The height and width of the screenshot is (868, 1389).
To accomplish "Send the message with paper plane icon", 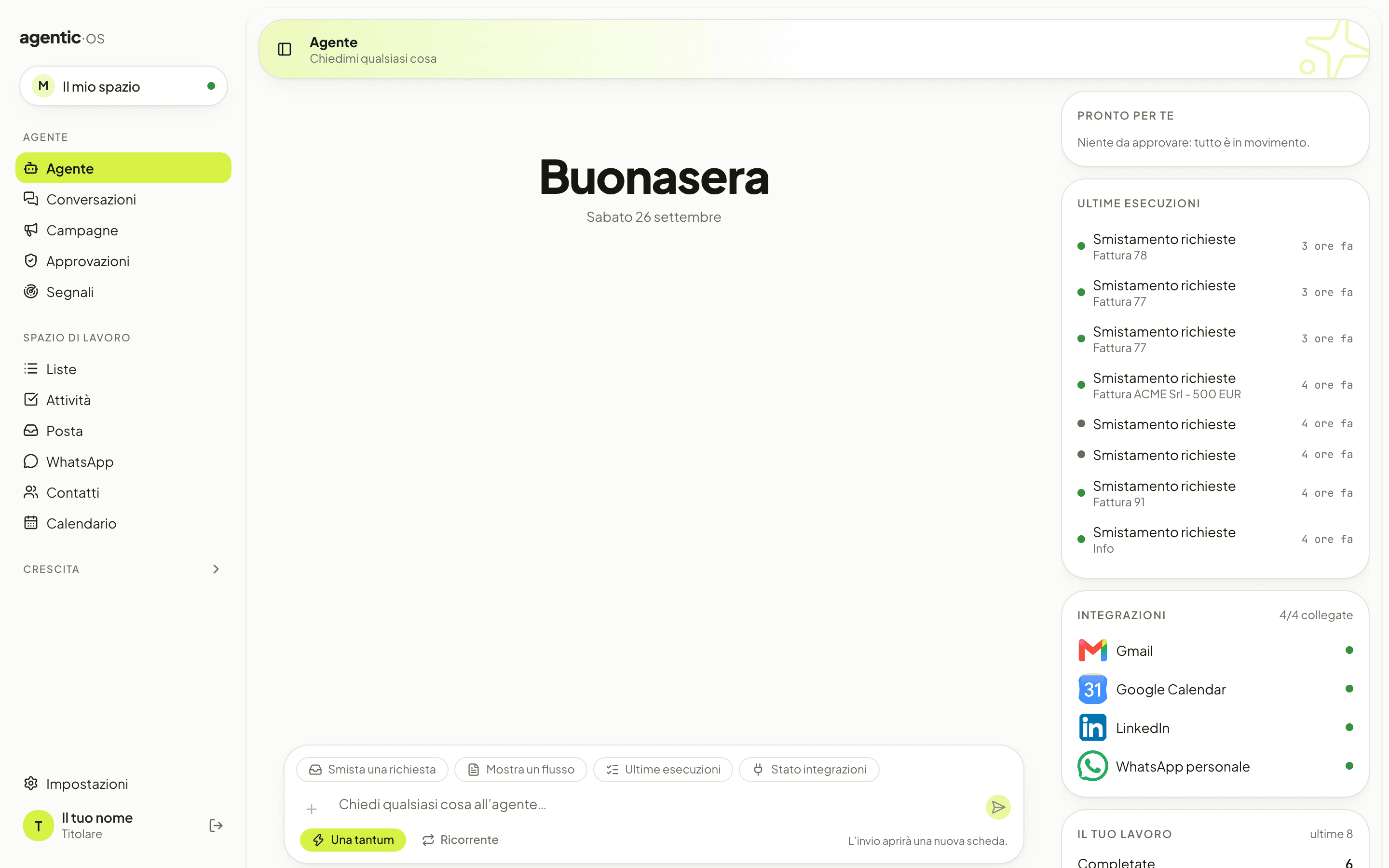I will click(x=998, y=807).
